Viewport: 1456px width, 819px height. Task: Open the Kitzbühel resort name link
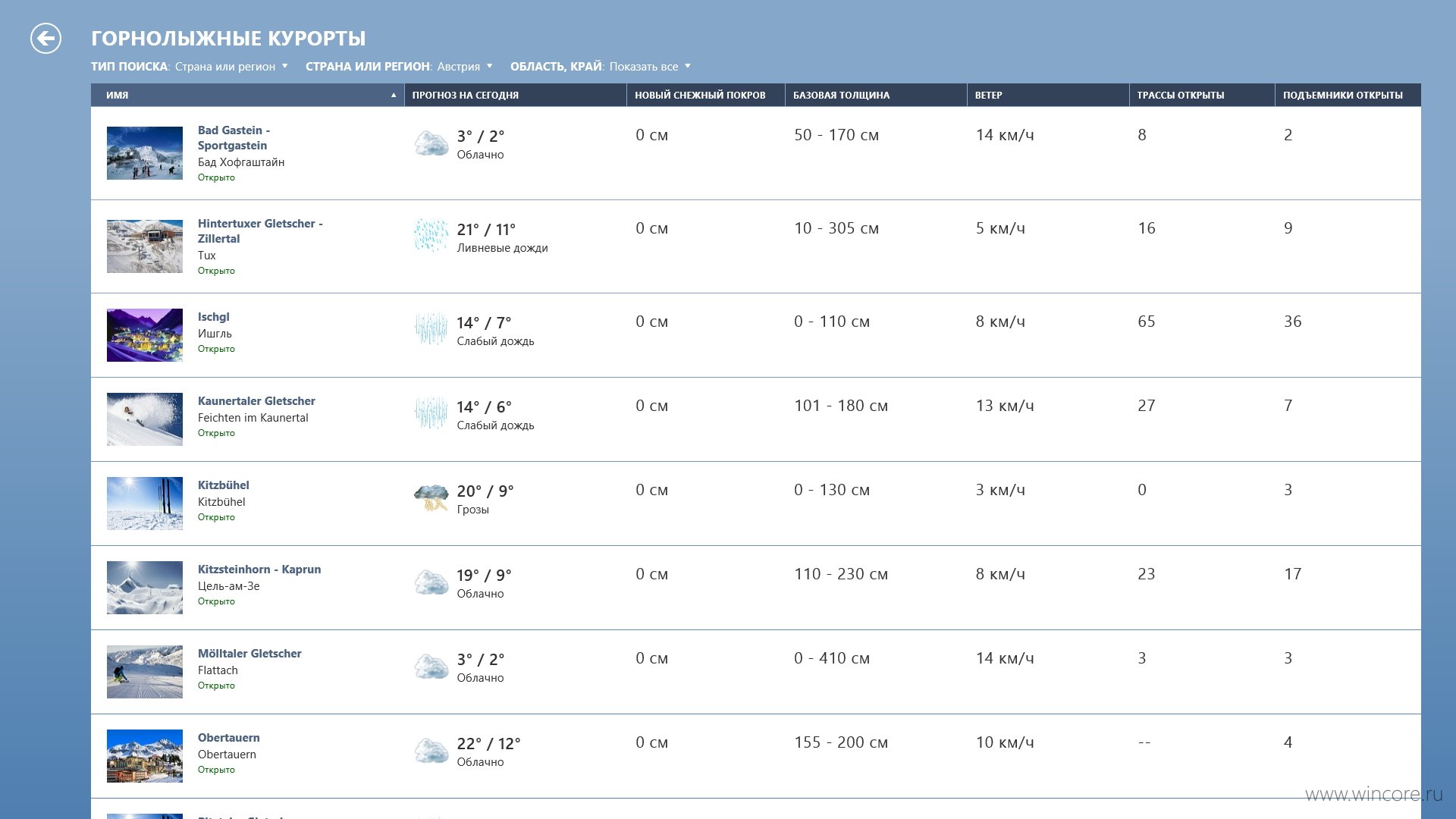pos(223,485)
